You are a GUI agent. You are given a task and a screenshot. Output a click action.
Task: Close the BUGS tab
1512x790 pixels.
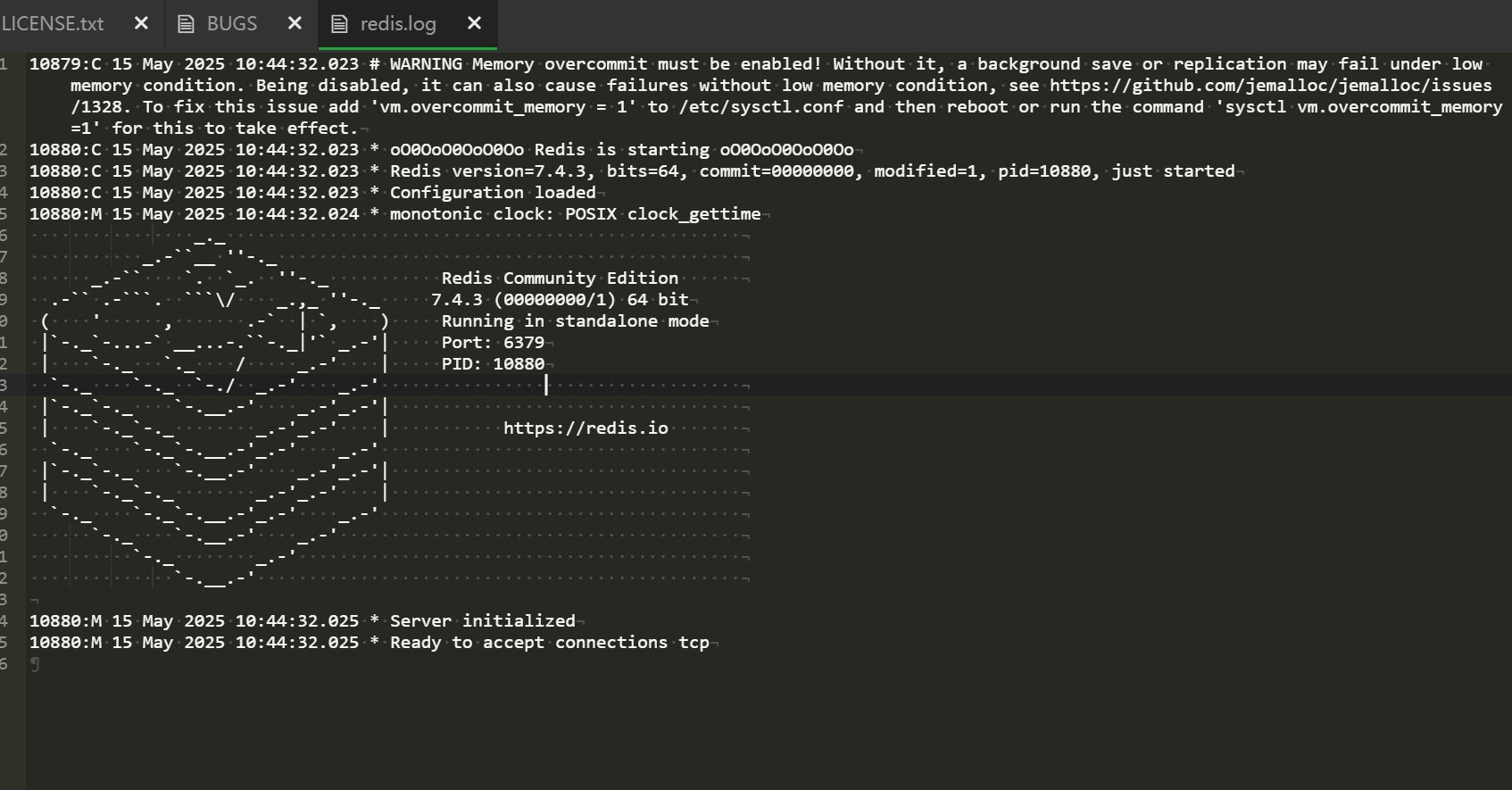(x=295, y=24)
